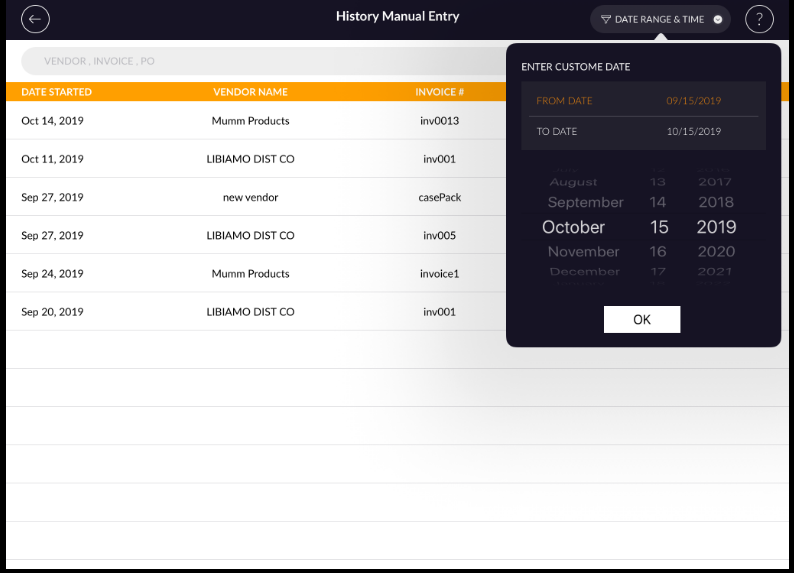This screenshot has width=794, height=573.
Task: Expand the Date Range & Time dropdown
Action: (x=717, y=19)
